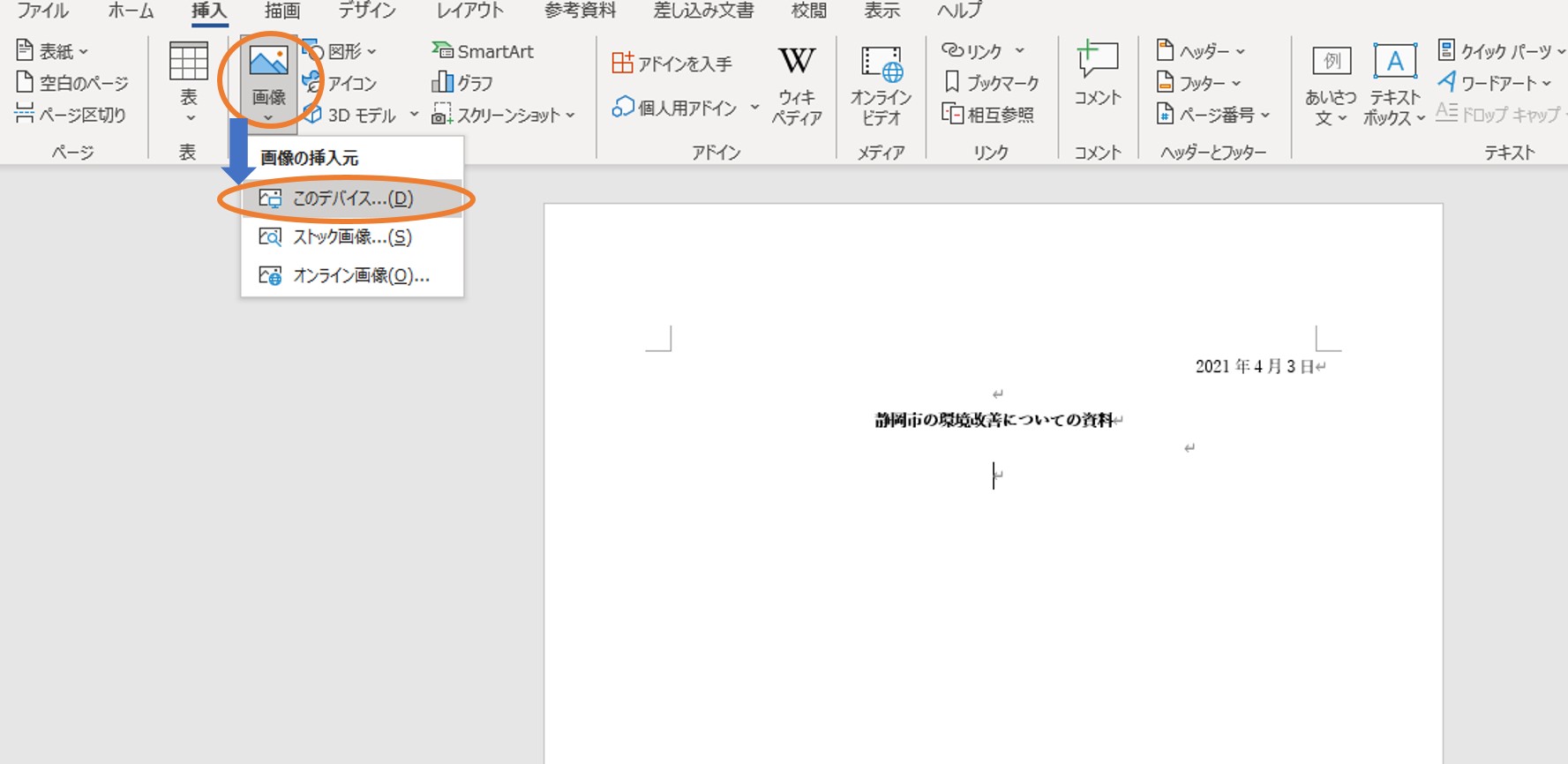Insert a 空白のページ blank page
This screenshot has height=764, width=1568.
click(72, 83)
